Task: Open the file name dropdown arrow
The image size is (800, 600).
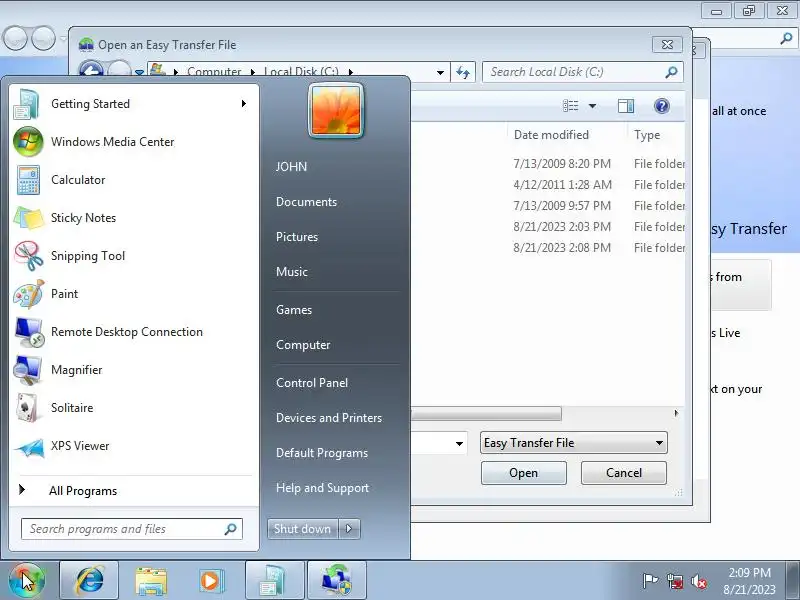Action: (459, 443)
